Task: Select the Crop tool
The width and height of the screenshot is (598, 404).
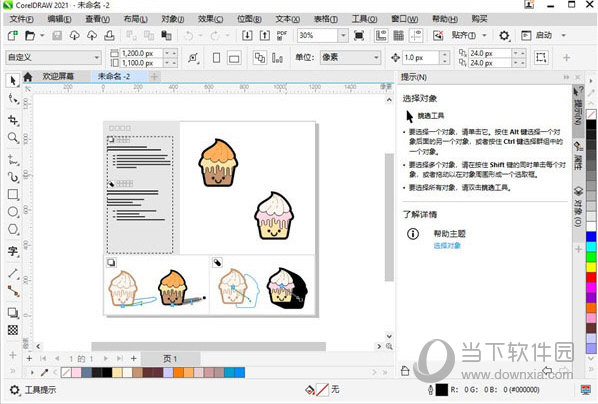Action: click(x=13, y=120)
